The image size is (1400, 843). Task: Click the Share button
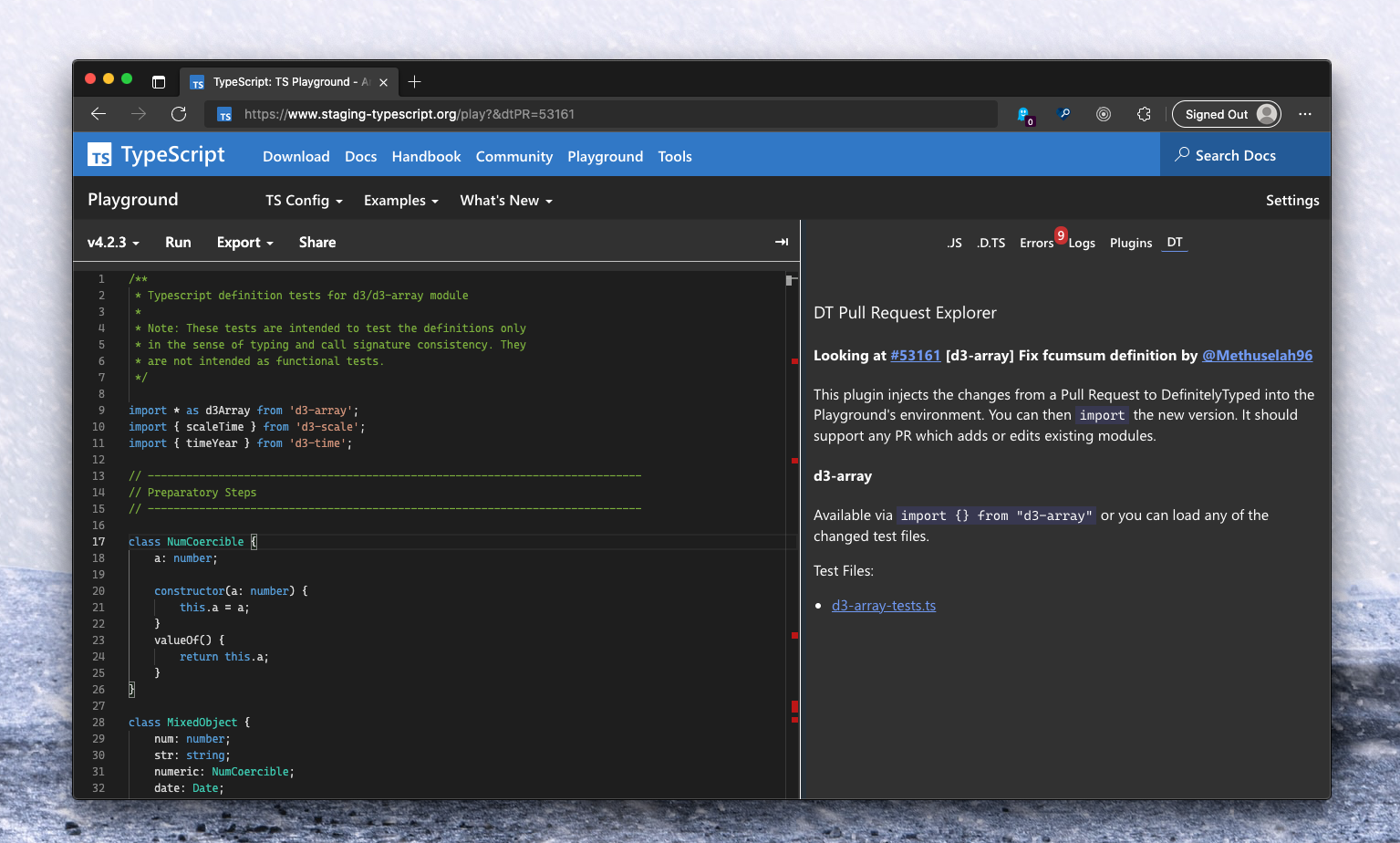point(317,242)
